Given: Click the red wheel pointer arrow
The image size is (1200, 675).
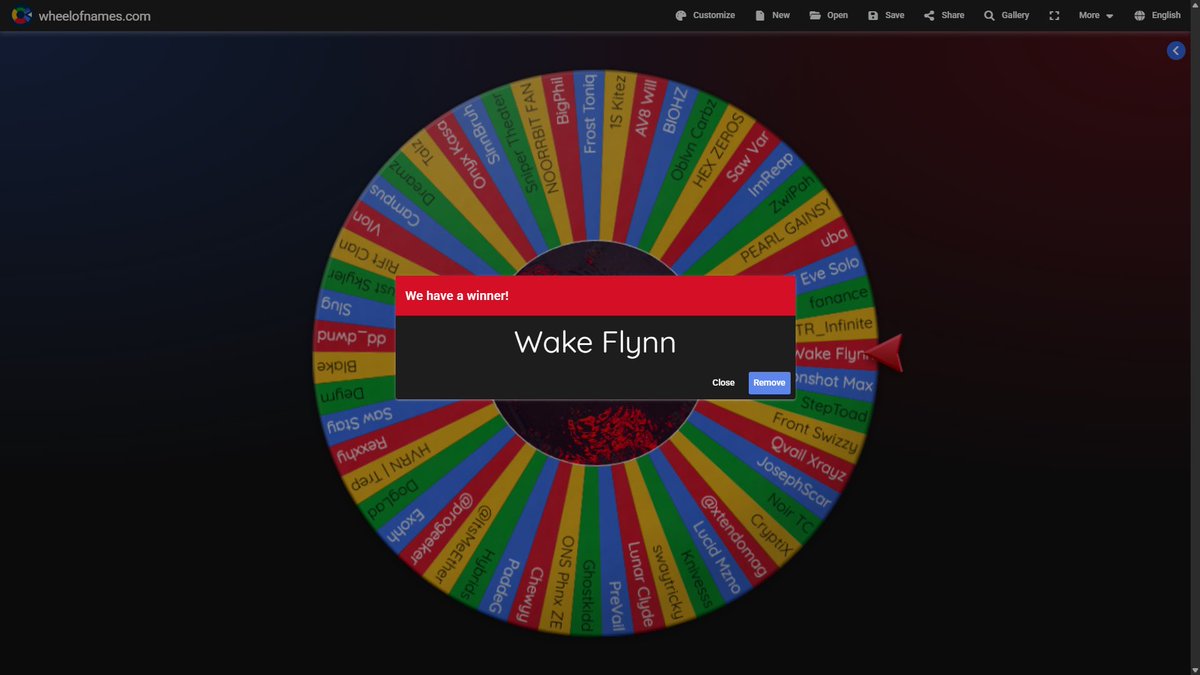Looking at the screenshot, I should [x=885, y=353].
